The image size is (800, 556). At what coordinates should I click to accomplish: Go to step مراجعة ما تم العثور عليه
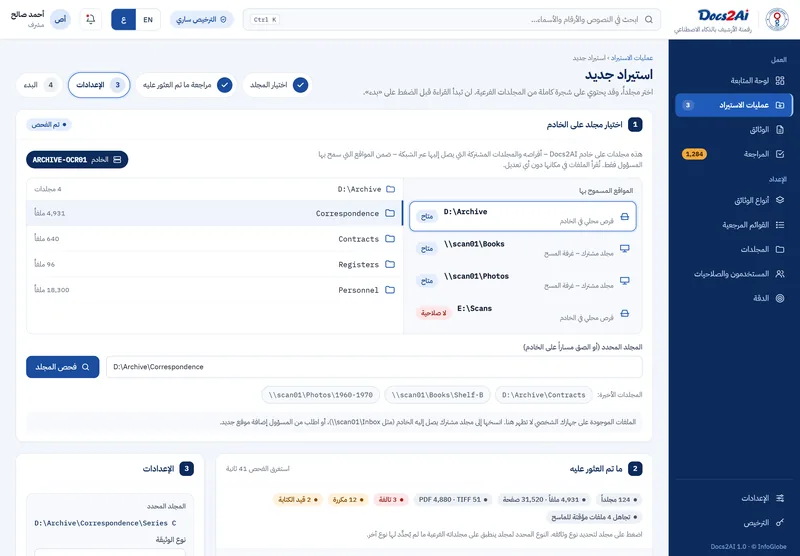[x=186, y=85]
